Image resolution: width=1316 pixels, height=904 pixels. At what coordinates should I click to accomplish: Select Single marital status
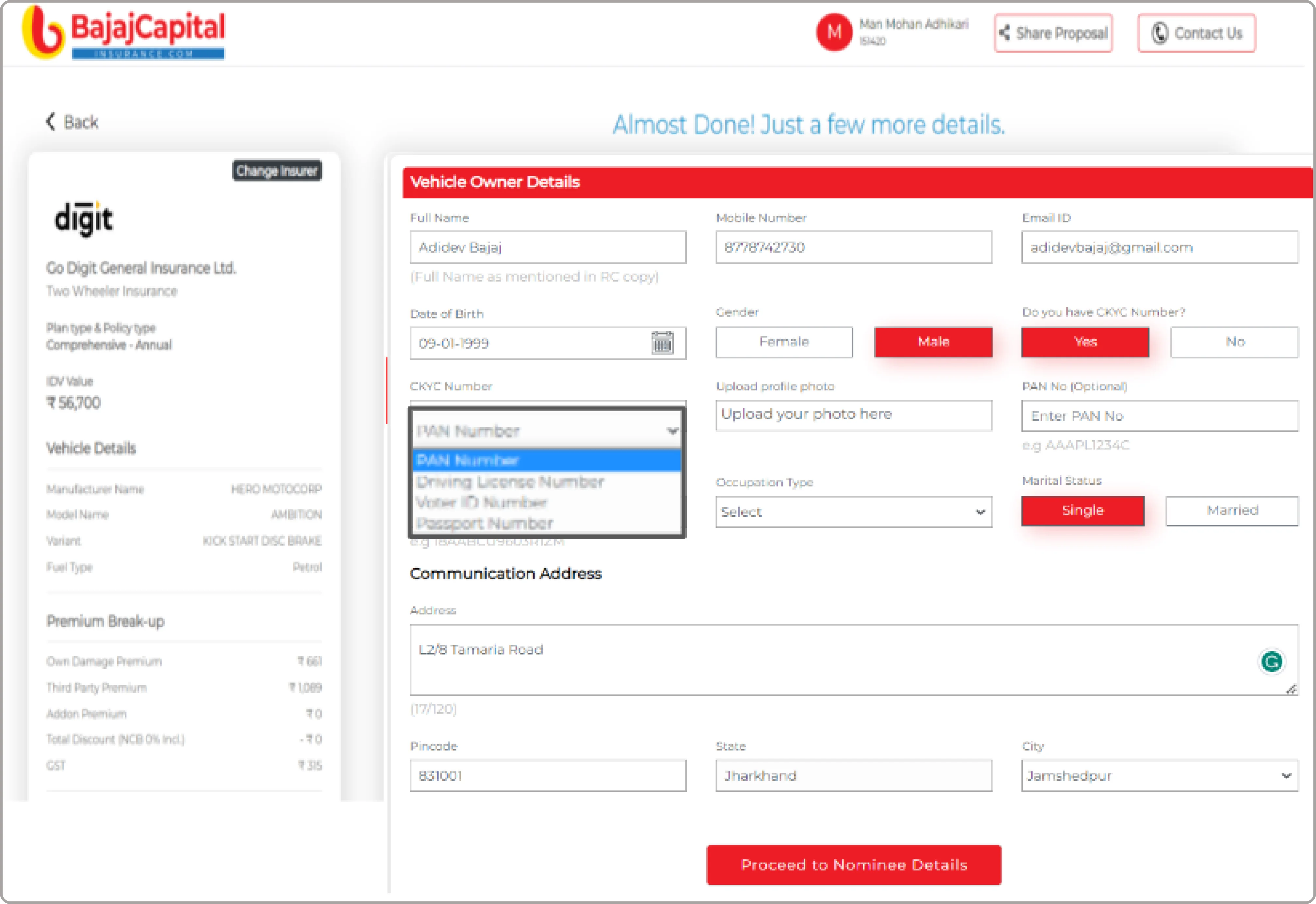coord(1083,510)
